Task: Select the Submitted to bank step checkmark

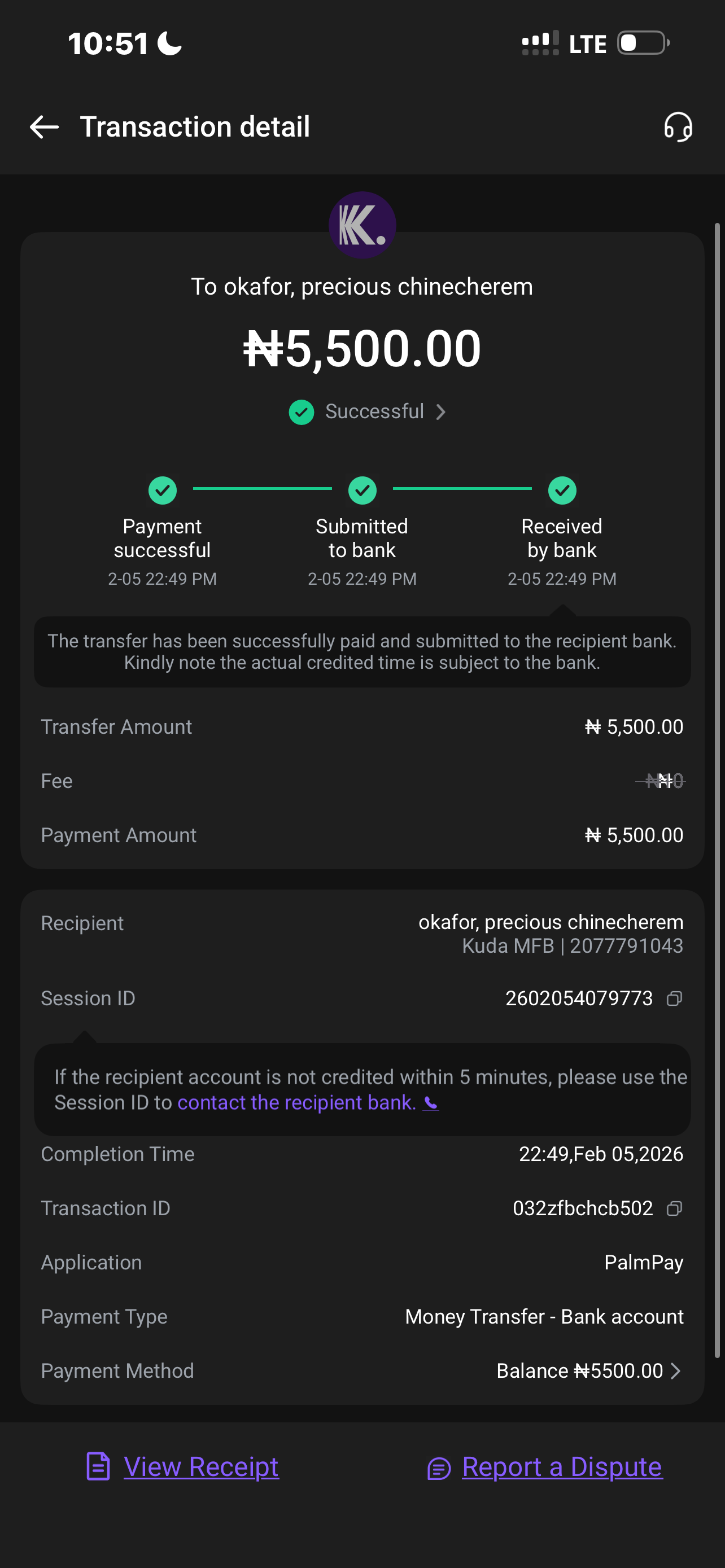Action: pyautogui.click(x=362, y=490)
